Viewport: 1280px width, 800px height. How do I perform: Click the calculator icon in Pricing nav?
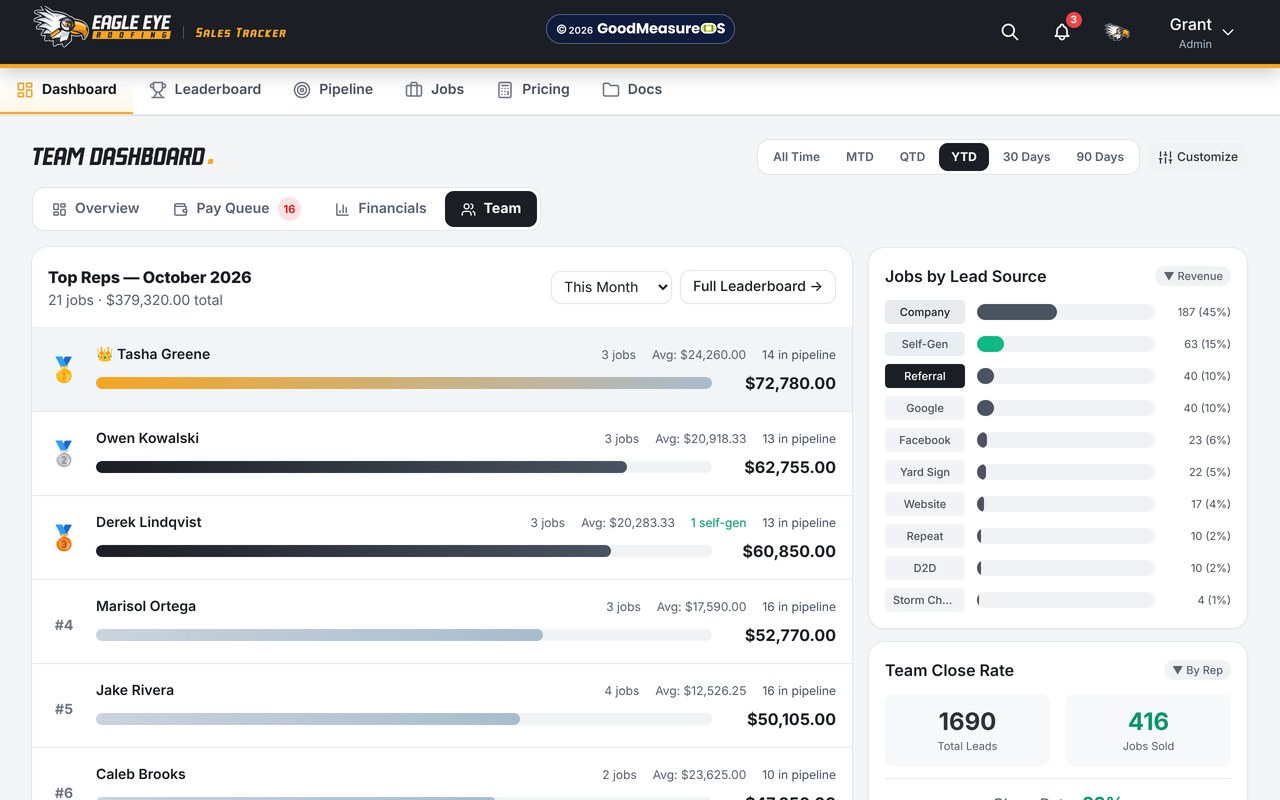[x=505, y=90]
